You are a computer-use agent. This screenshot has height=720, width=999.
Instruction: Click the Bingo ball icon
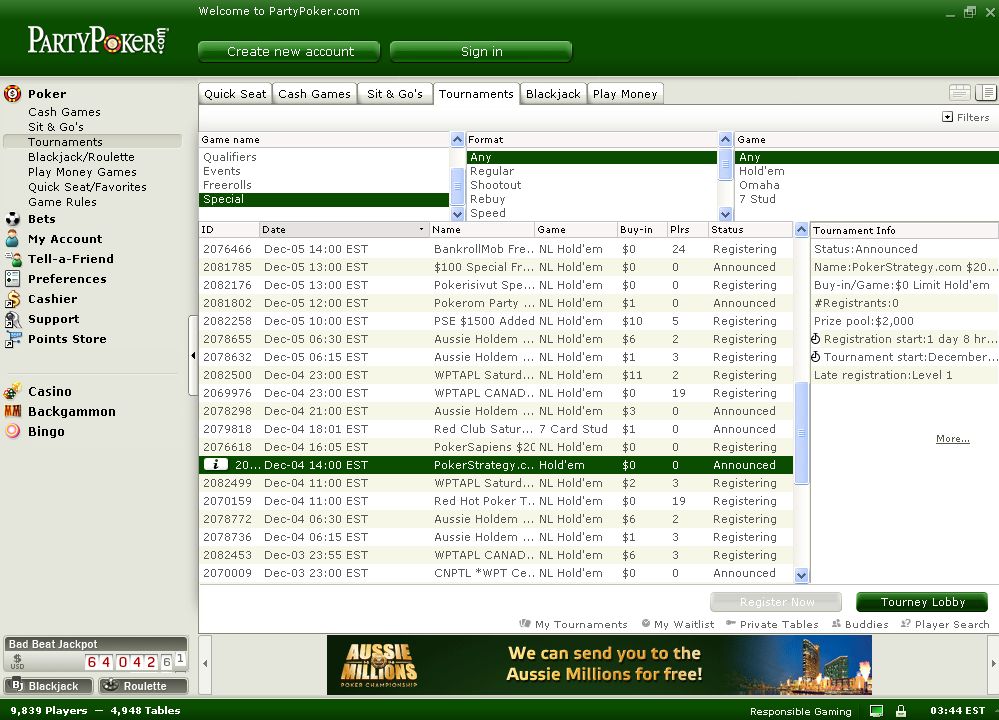(x=12, y=431)
